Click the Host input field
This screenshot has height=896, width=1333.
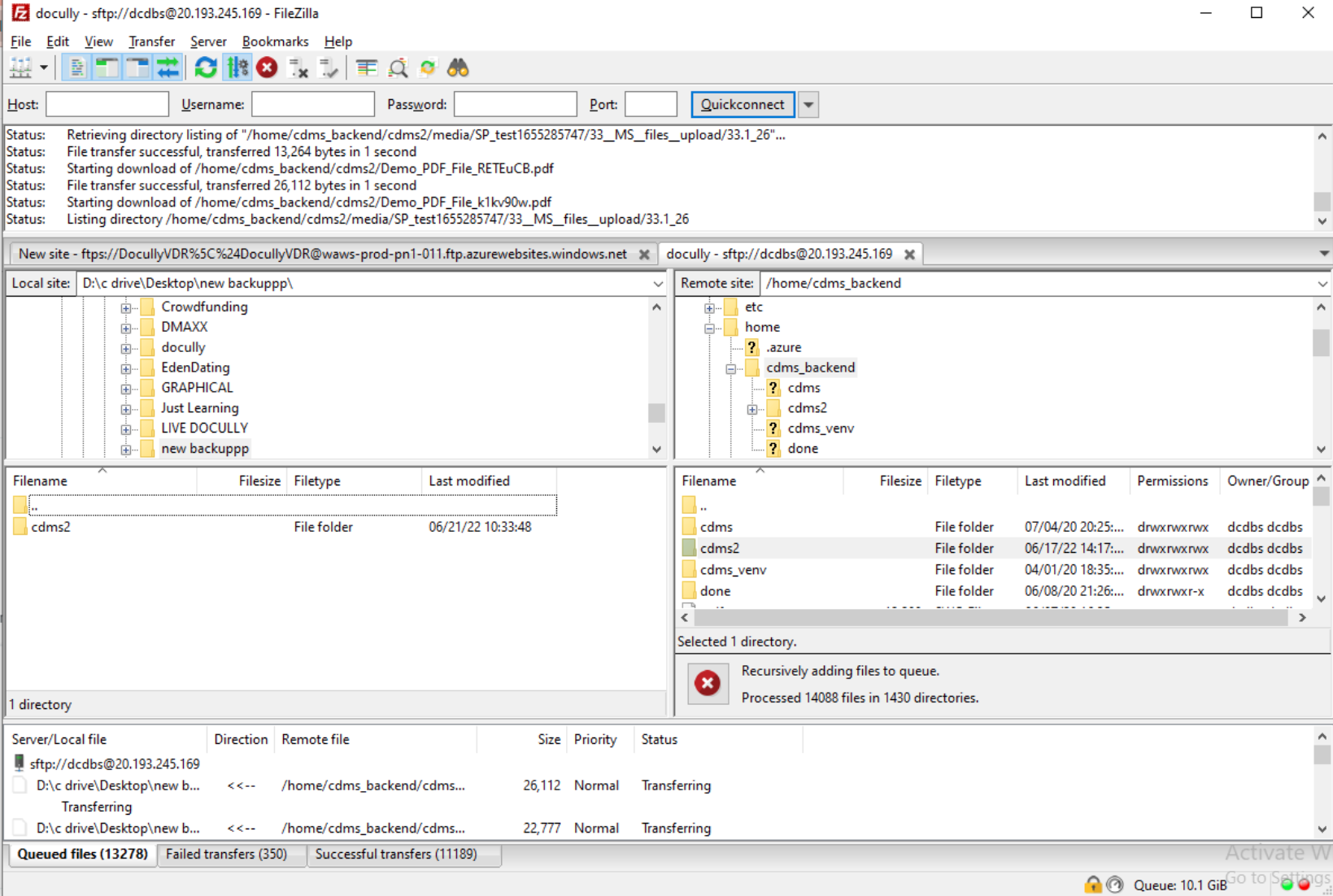coord(107,105)
